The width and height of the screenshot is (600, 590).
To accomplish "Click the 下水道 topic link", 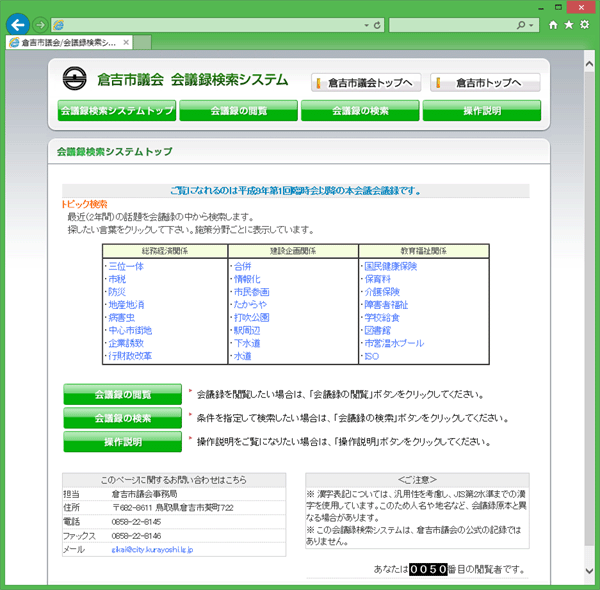I will point(247,343).
